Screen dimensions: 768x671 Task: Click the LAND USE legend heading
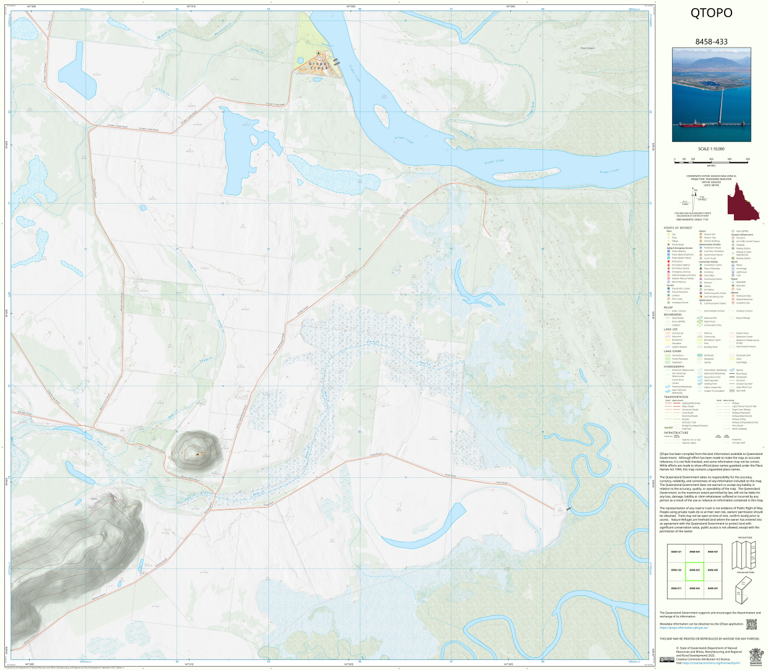[670, 329]
